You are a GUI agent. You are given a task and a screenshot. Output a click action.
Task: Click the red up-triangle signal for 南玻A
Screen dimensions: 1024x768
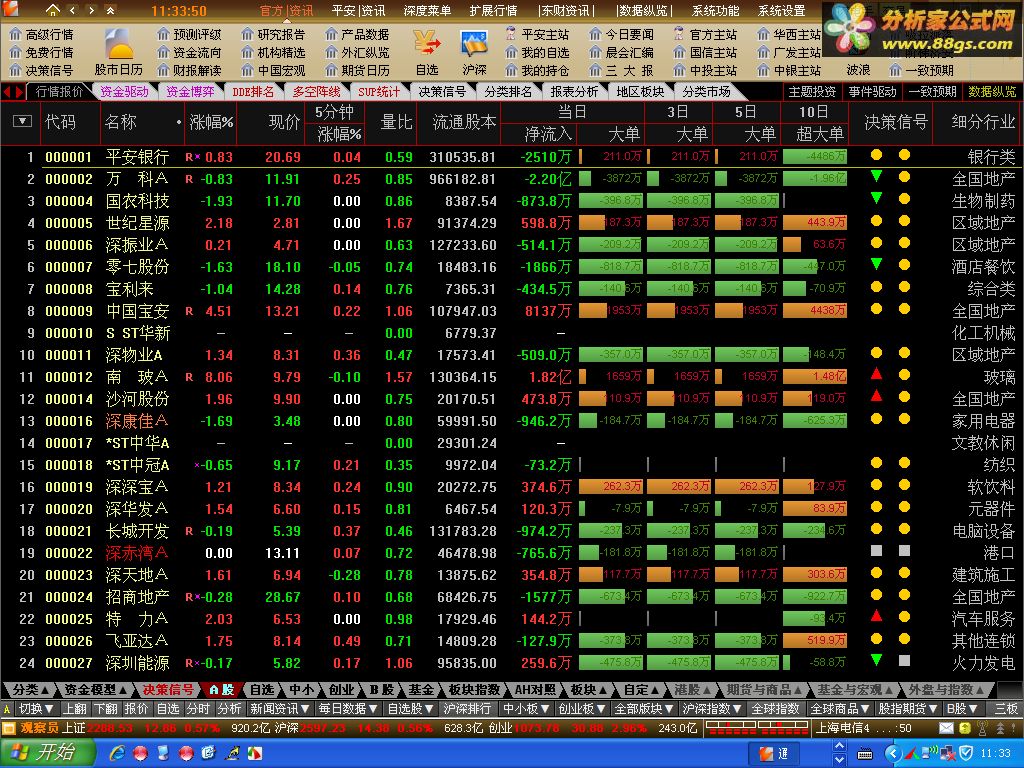[x=876, y=374]
